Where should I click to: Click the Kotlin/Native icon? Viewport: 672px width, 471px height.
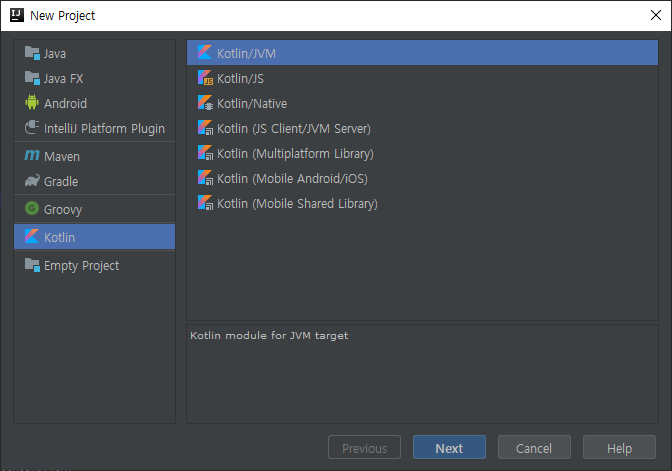click(205, 103)
